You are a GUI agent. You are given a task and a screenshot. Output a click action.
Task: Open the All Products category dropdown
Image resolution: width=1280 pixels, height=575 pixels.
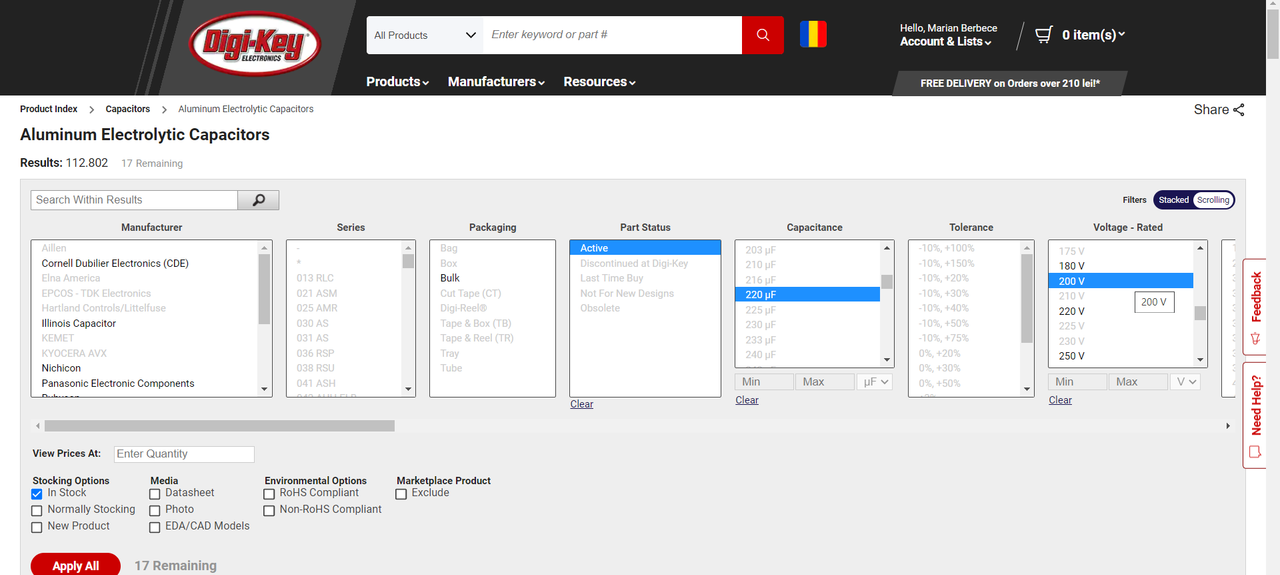pos(425,35)
